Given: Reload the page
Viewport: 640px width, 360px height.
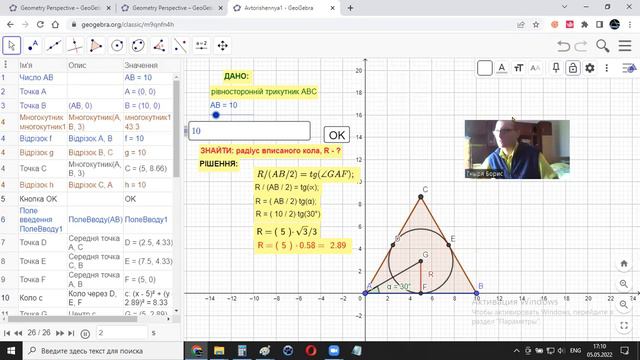Looking at the screenshot, I should click(x=40, y=24).
